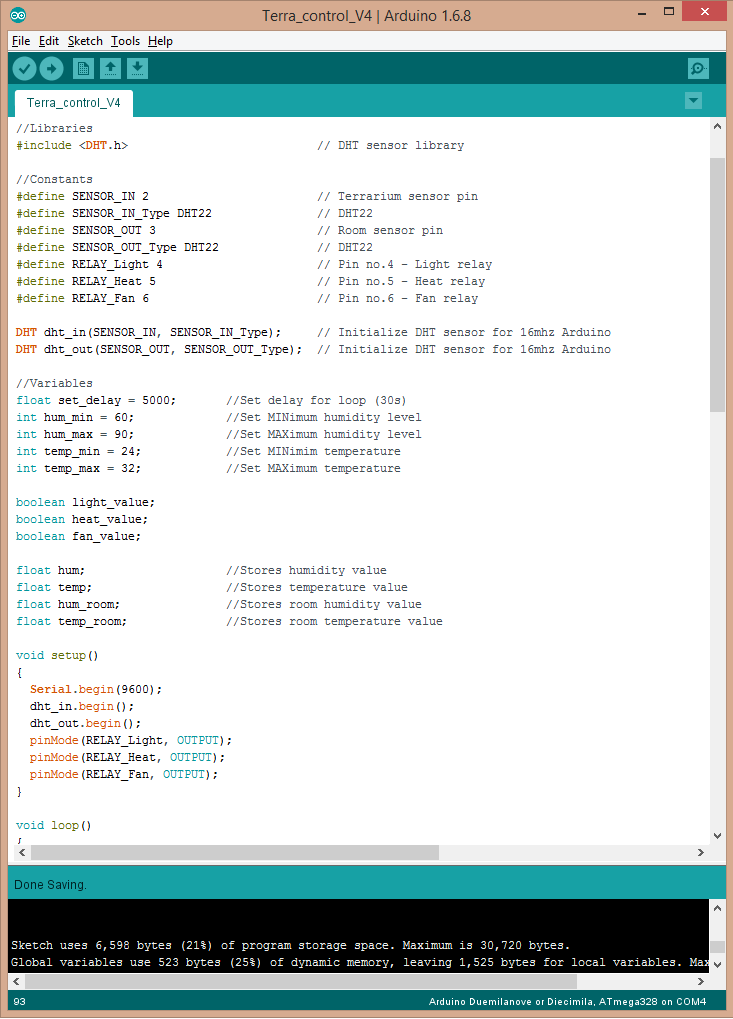Open the File menu
Viewport: 733px width, 1019px height.
tap(21, 41)
